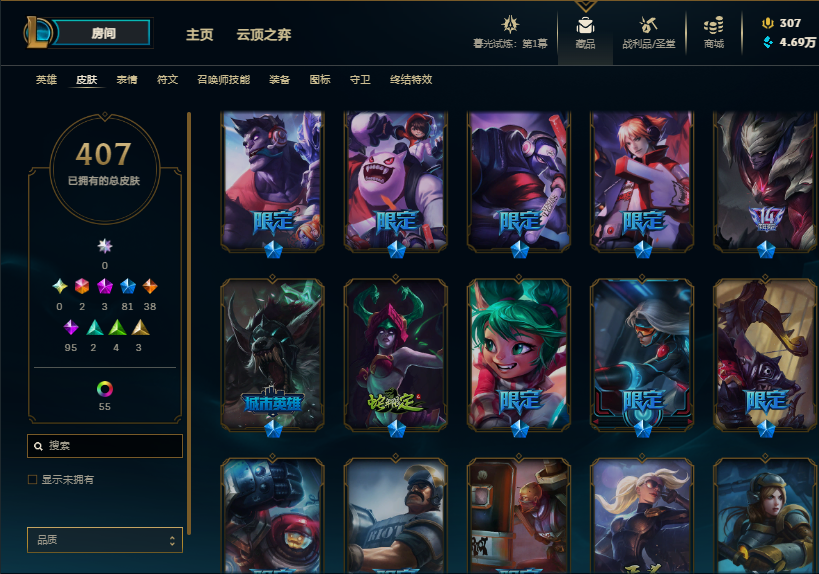Open the 召唤师技能 tab
The width and height of the screenshot is (819, 574).
click(224, 79)
